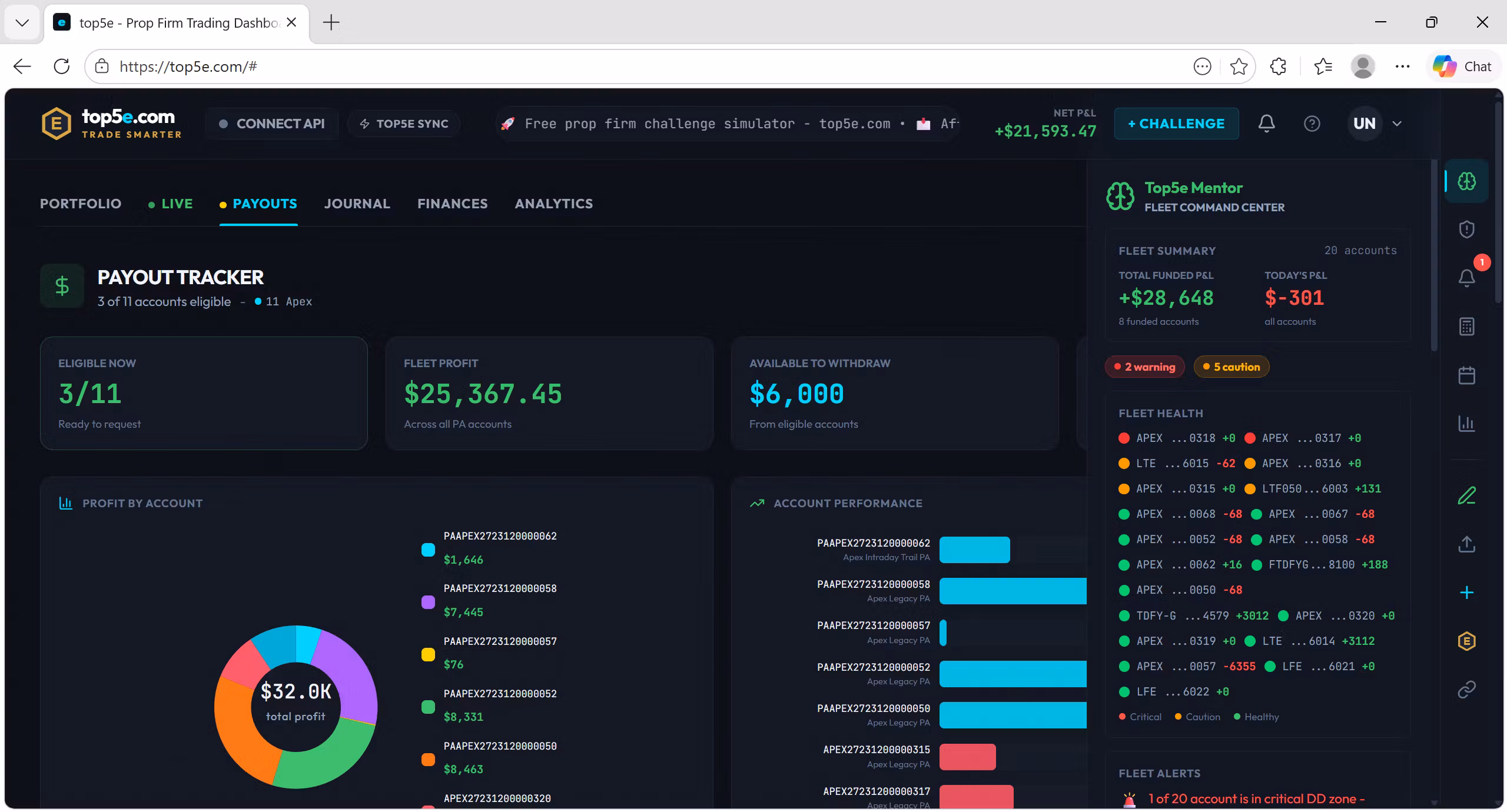1507x812 pixels.
Task: Click fleet health entry APEX ...0057 -6355
Action: pos(1187,666)
